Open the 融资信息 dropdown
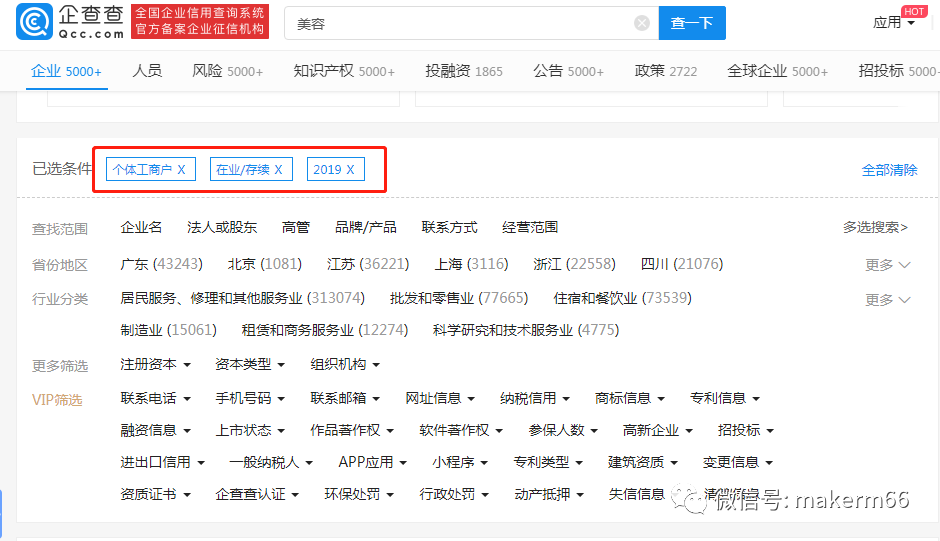Screen dimensions: 940x541 click(155, 430)
